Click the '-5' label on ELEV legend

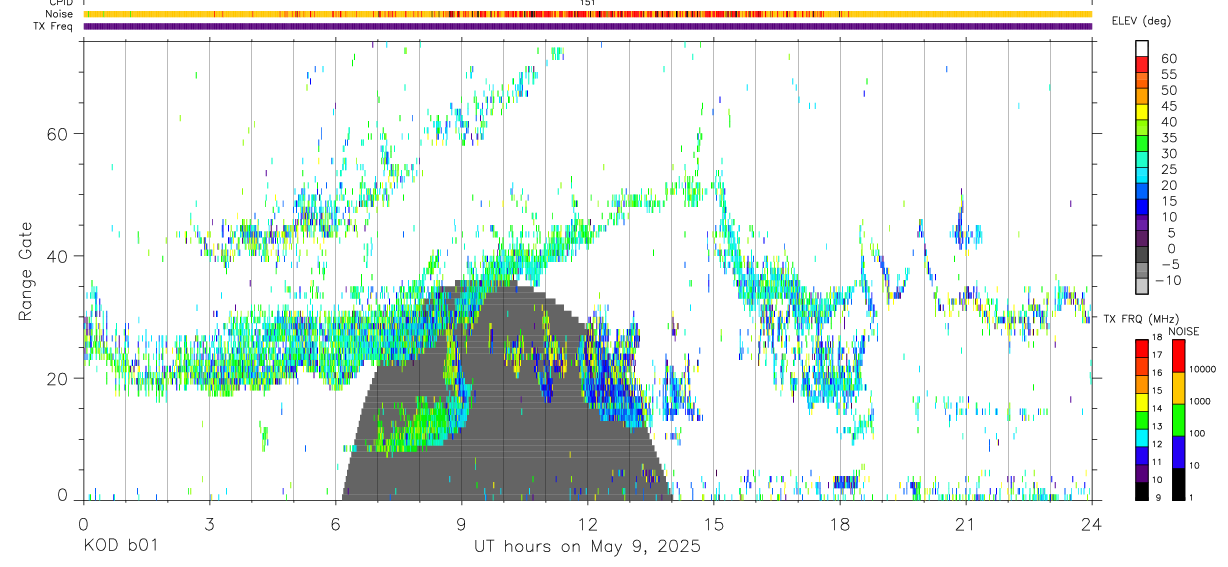[1169, 264]
